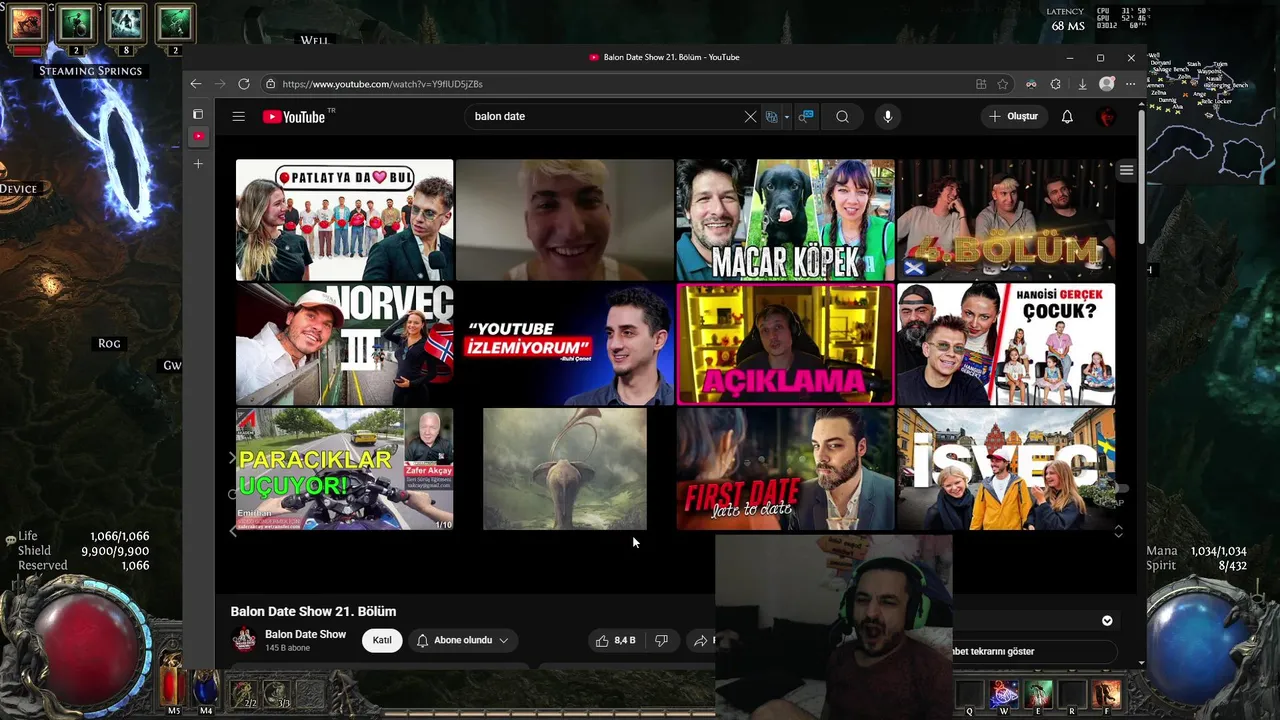This screenshot has height=720, width=1280.
Task: Open the browser extensions puzzle icon
Action: click(x=1055, y=84)
